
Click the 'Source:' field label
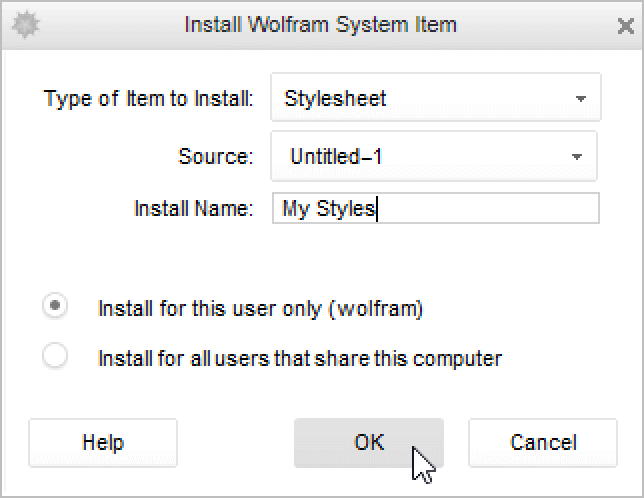(216, 156)
